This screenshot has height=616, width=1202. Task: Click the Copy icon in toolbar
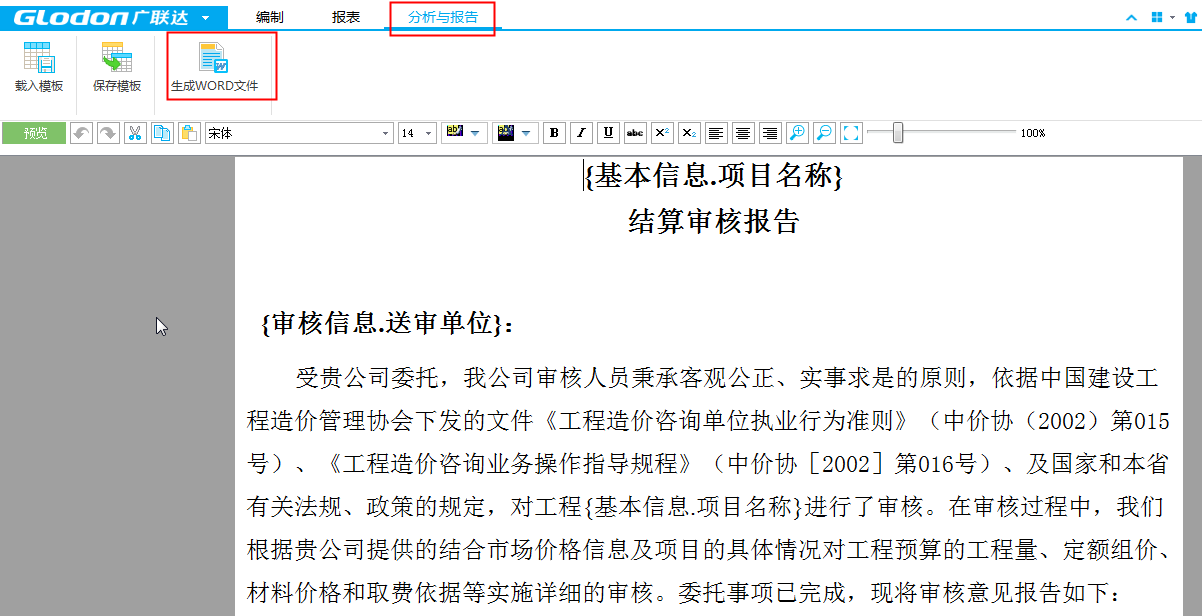162,133
